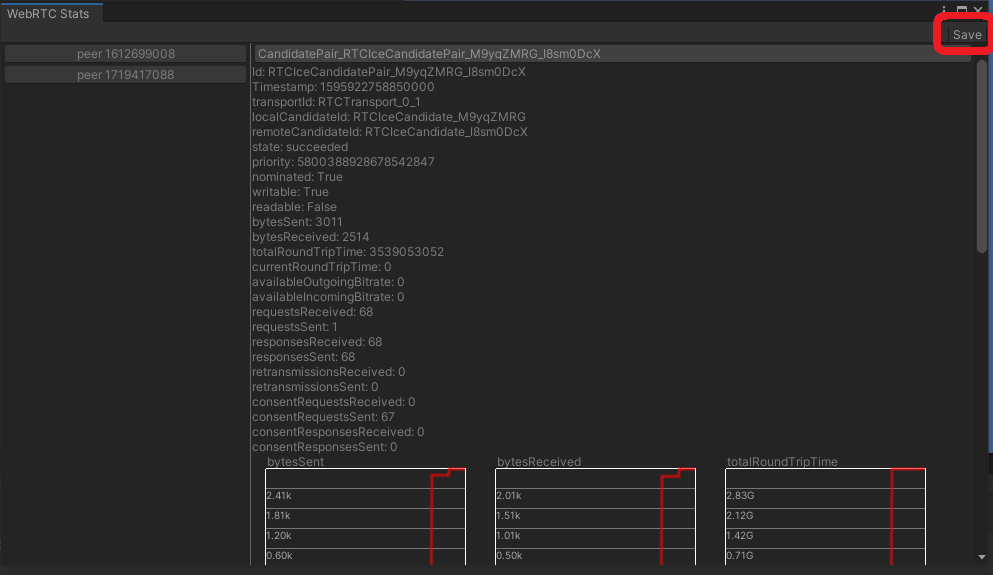Click the Save button
This screenshot has height=575, width=993.
coord(966,35)
